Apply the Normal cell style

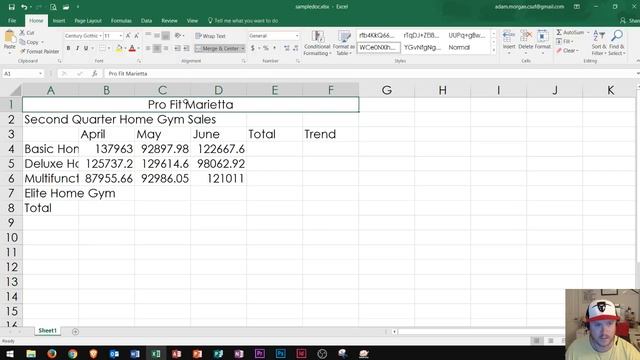click(459, 47)
